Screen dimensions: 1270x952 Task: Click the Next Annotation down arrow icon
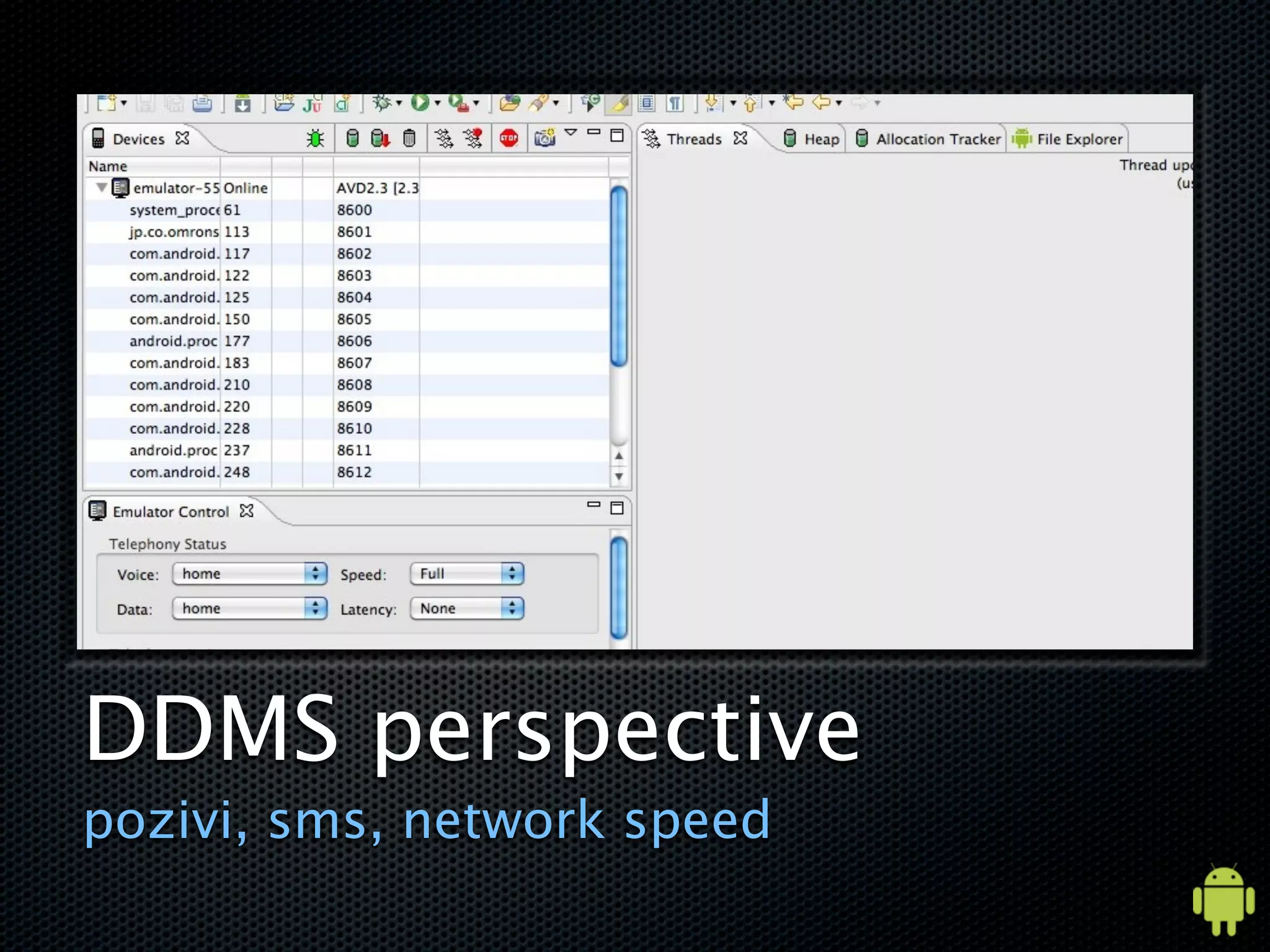pos(713,103)
